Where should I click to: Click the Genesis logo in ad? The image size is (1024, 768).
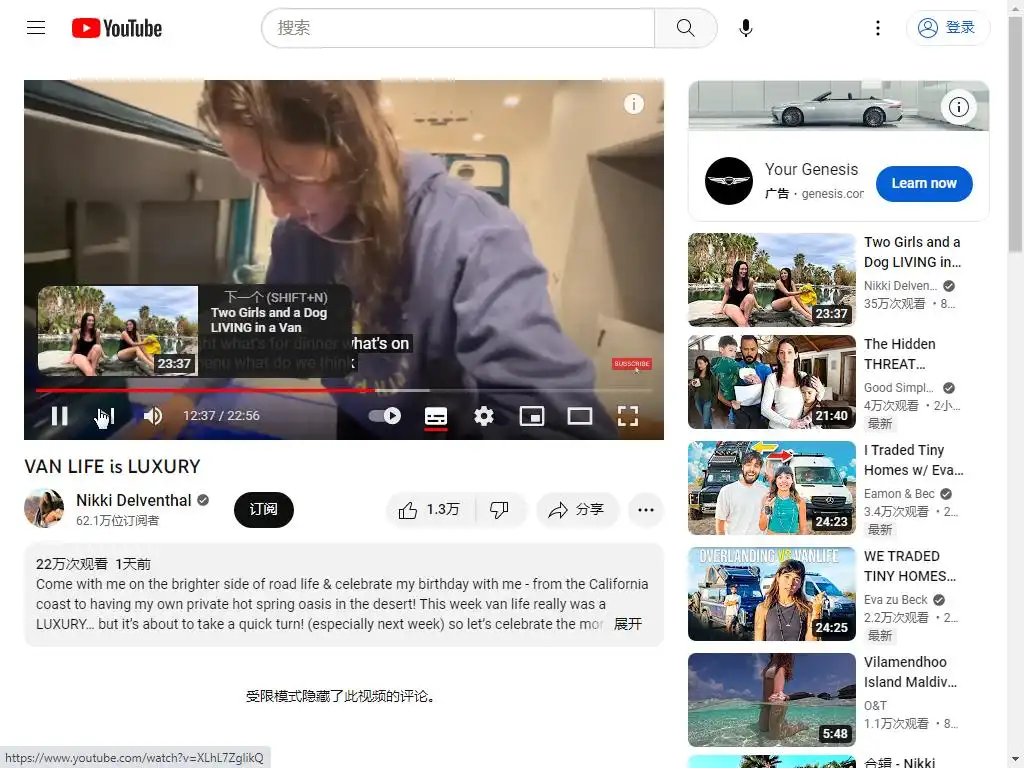pyautogui.click(x=729, y=181)
